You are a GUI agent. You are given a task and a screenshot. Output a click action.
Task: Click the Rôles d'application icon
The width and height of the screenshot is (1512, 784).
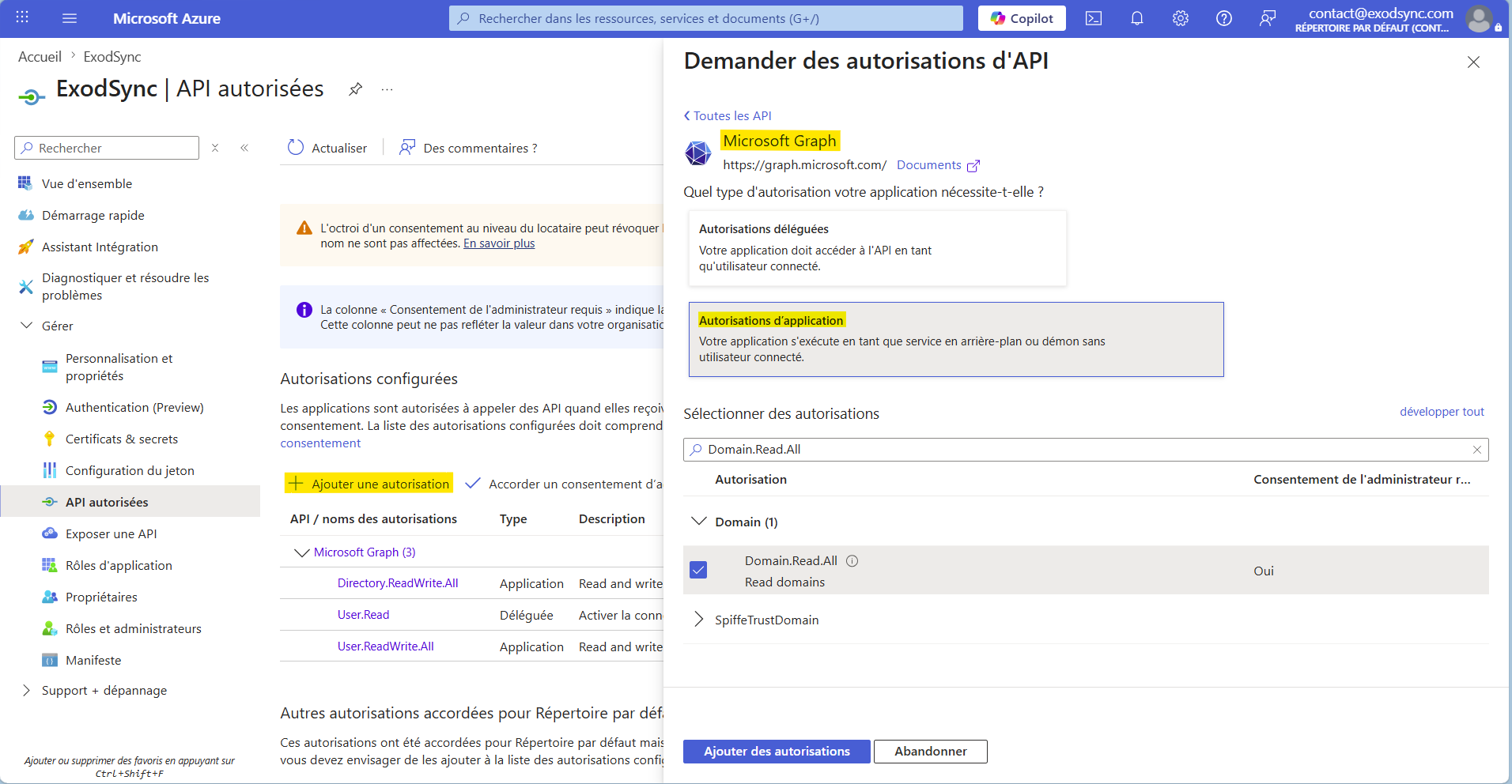(50, 565)
